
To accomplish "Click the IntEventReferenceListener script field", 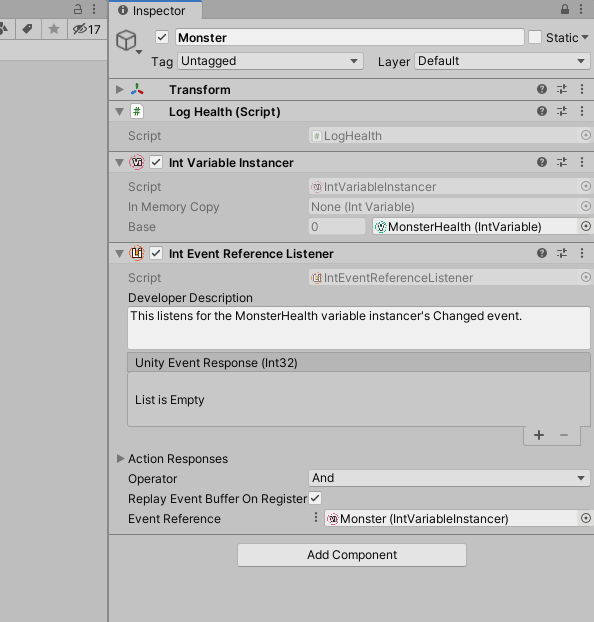I will 444,277.
